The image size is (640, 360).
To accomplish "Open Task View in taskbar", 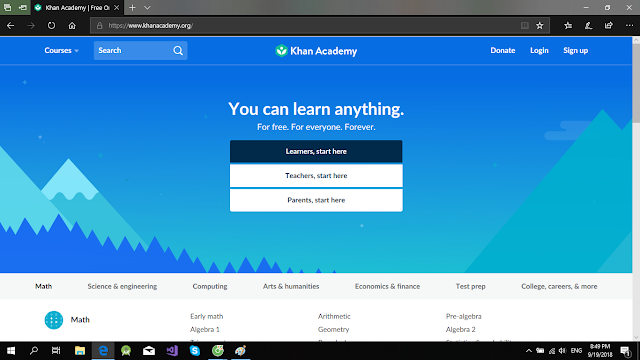I will [56, 351].
